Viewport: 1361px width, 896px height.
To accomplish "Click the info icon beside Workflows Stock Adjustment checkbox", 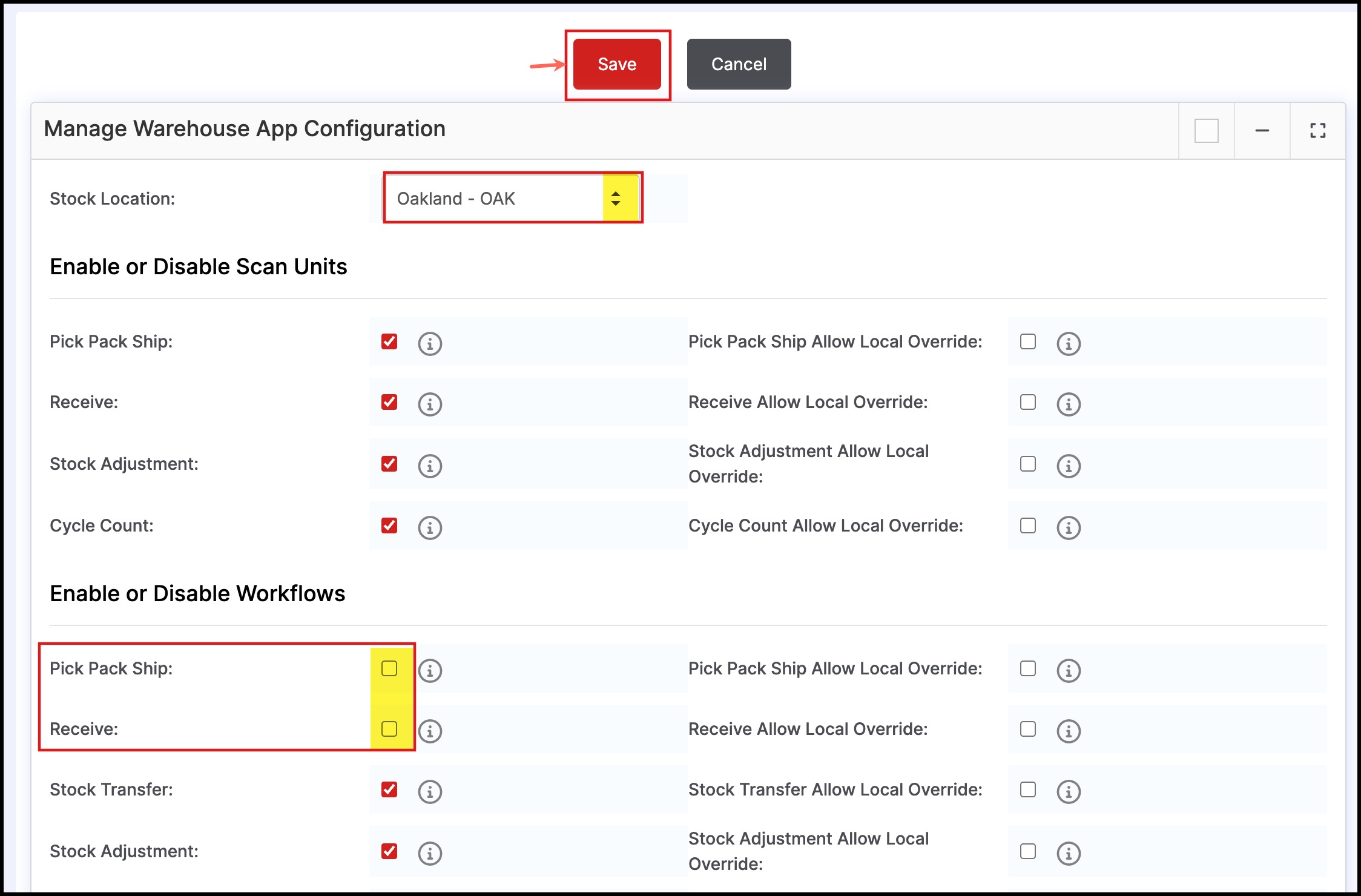I will tap(430, 853).
